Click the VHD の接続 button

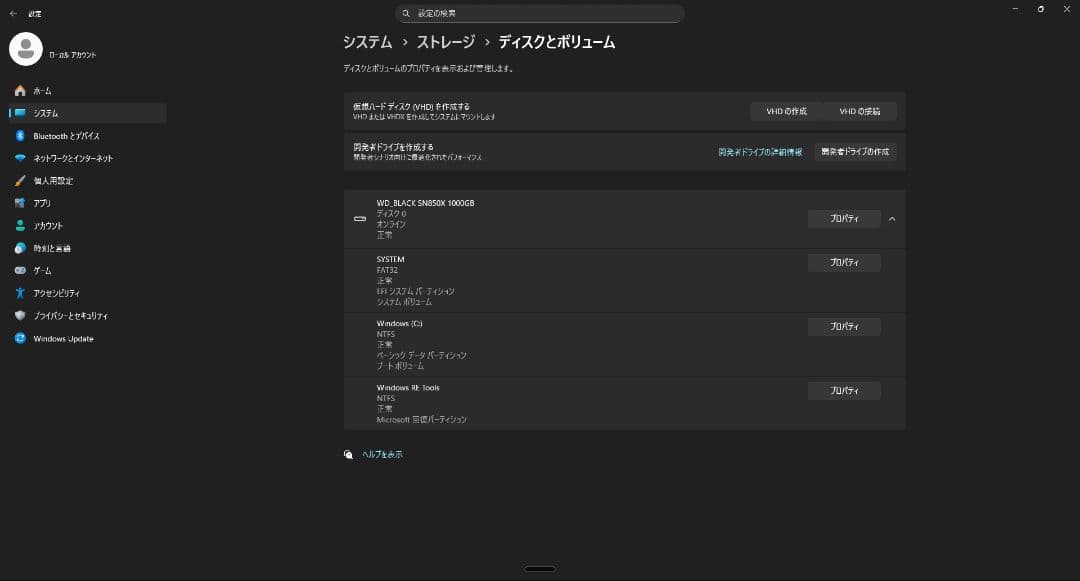(860, 112)
